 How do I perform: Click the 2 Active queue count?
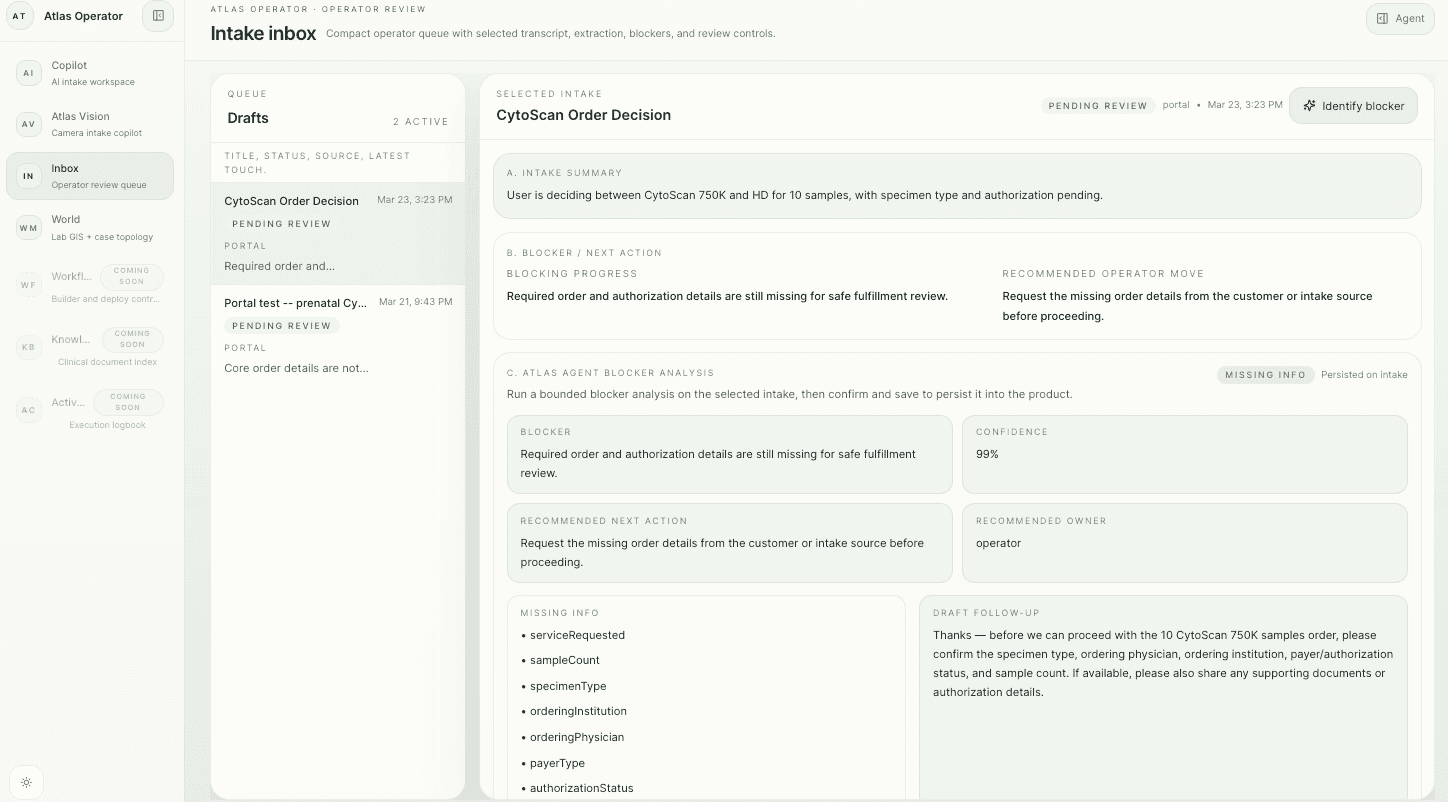(421, 122)
